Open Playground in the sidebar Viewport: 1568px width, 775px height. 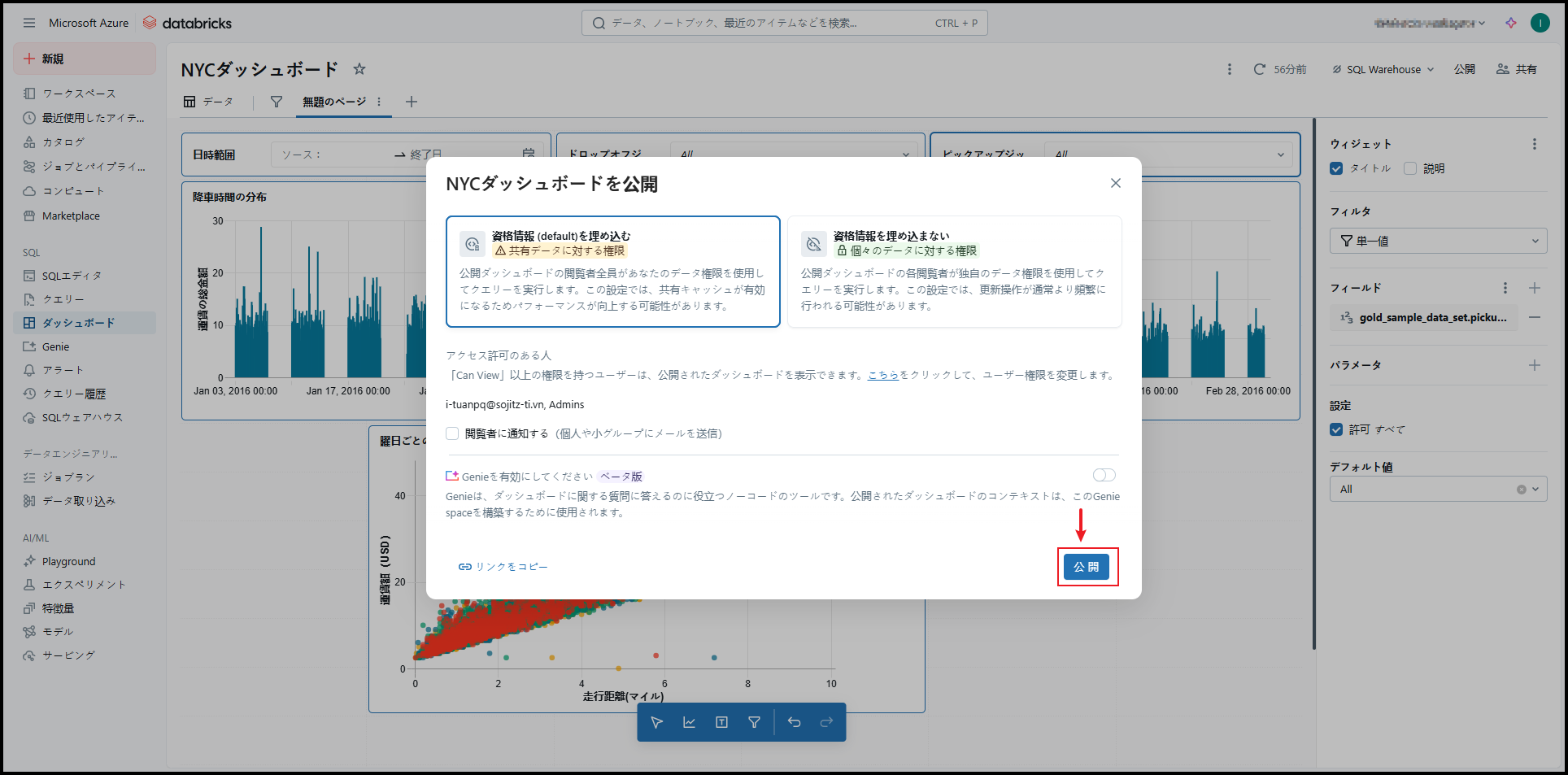[85, 561]
